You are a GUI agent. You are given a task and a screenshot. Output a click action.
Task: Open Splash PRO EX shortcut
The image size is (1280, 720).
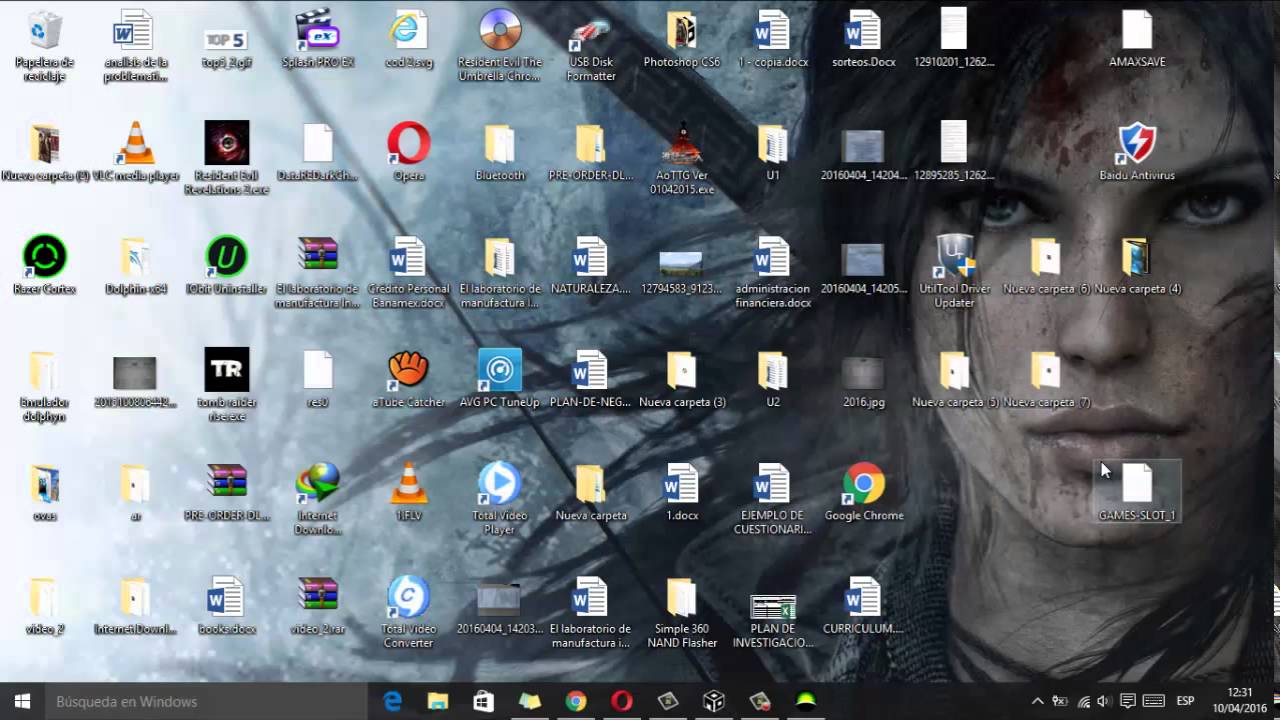pyautogui.click(x=318, y=40)
